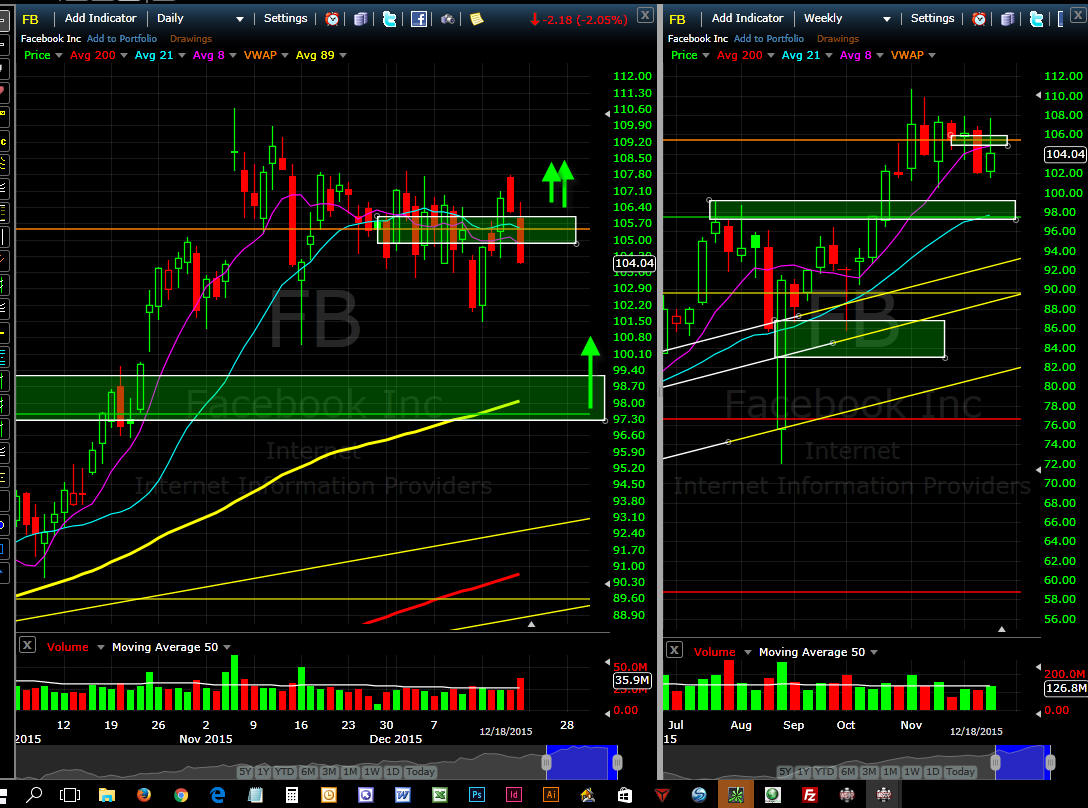Image resolution: width=1088 pixels, height=808 pixels.
Task: Select the 5Y range in Daily chart
Action: (245, 772)
